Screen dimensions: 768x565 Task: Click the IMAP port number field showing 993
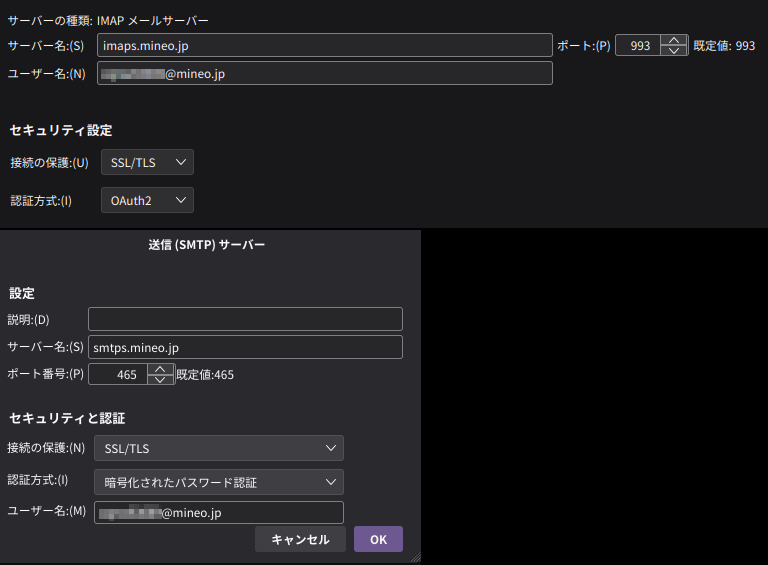pos(638,46)
